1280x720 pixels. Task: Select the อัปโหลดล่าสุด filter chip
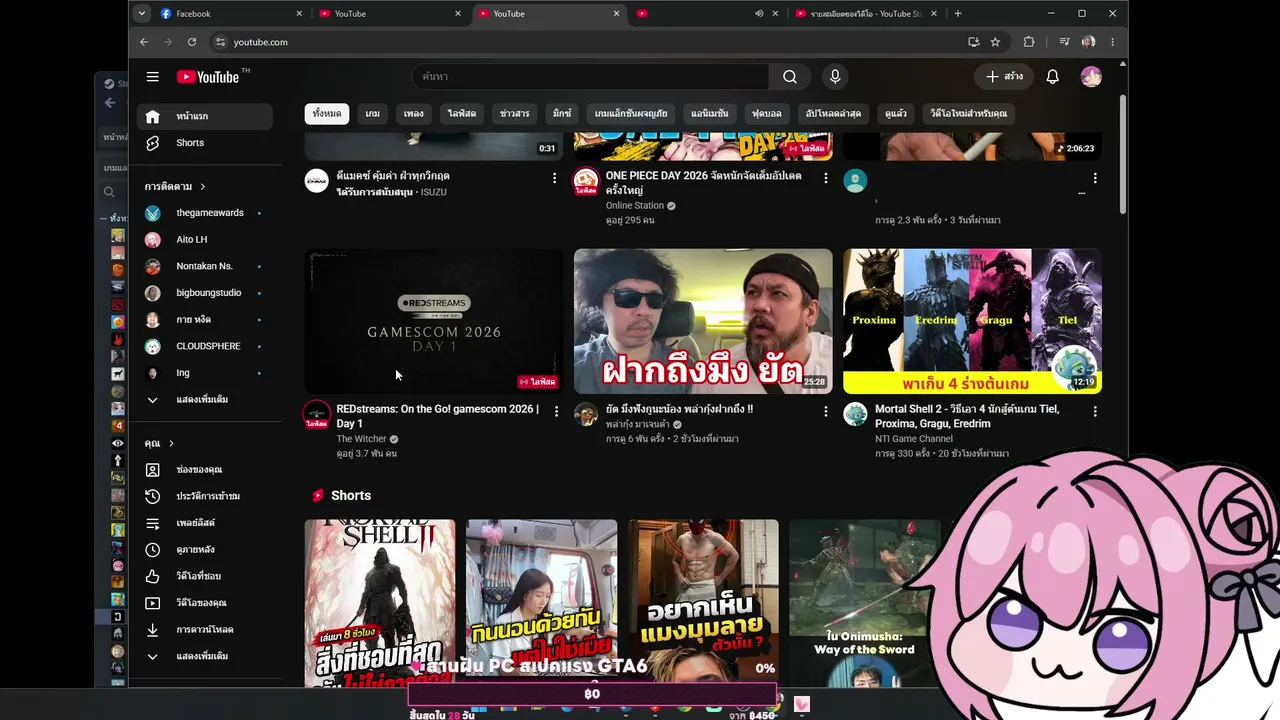(833, 114)
